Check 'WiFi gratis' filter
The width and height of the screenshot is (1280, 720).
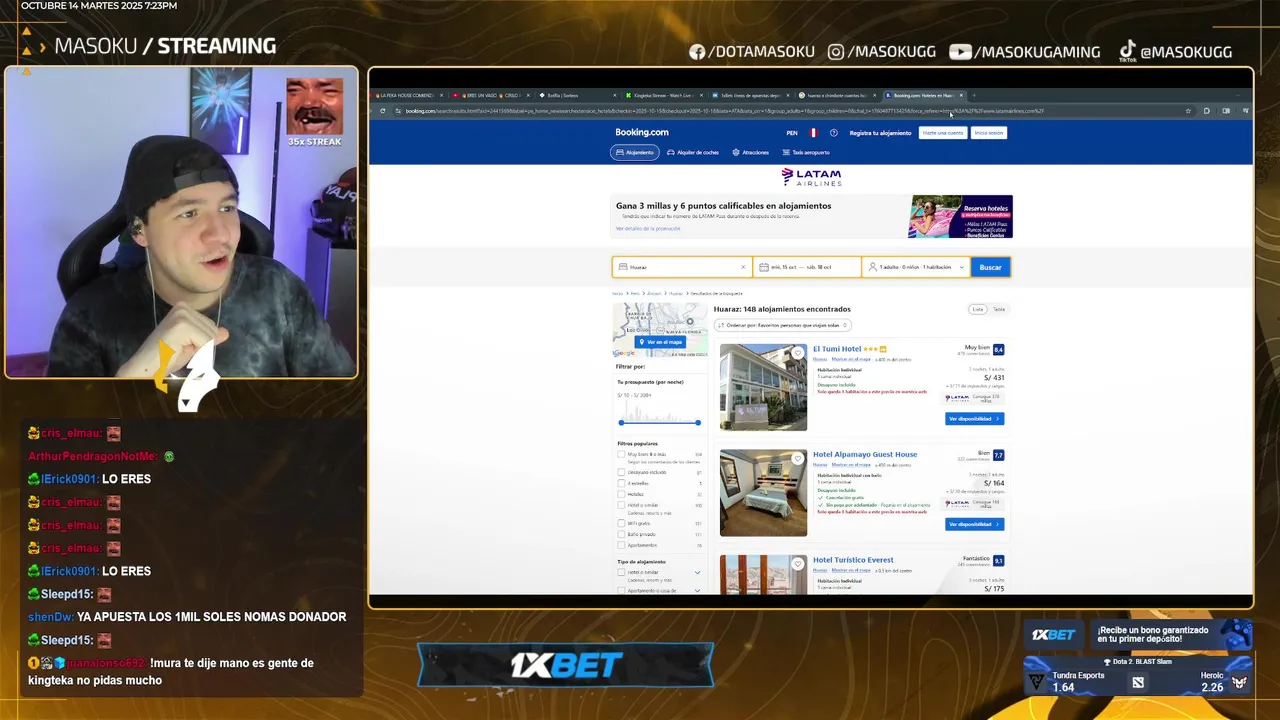click(x=621, y=522)
